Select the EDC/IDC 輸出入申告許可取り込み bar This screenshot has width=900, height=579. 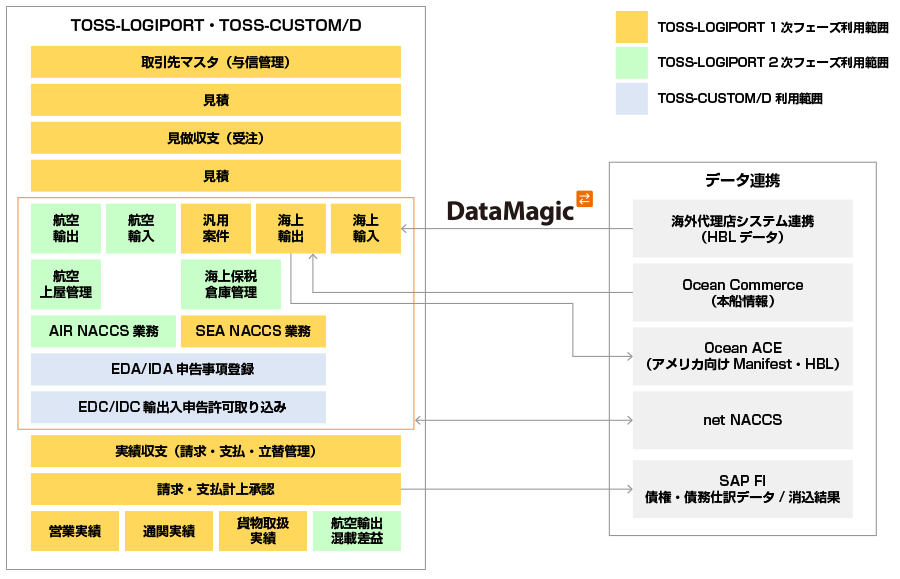[179, 407]
